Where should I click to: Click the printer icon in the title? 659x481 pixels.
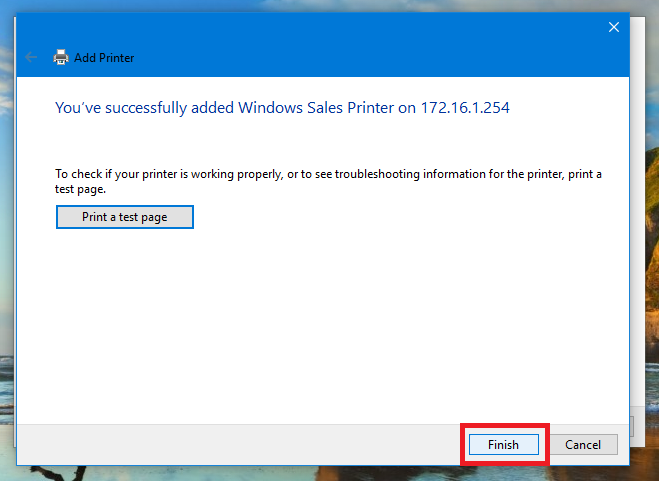pos(61,57)
